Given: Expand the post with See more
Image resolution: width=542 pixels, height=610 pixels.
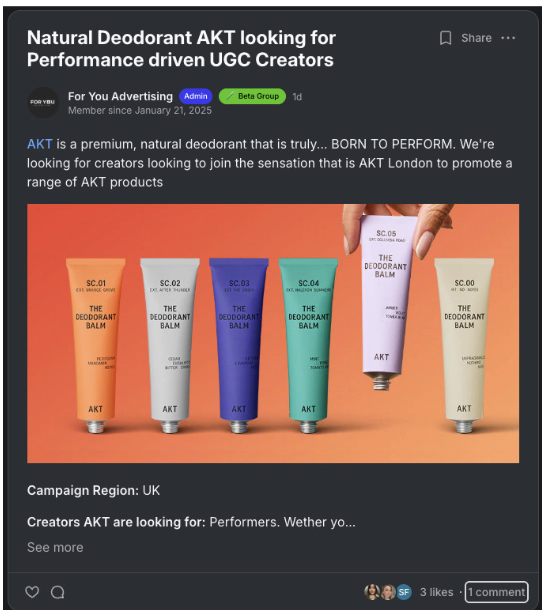Looking at the screenshot, I should click(55, 547).
